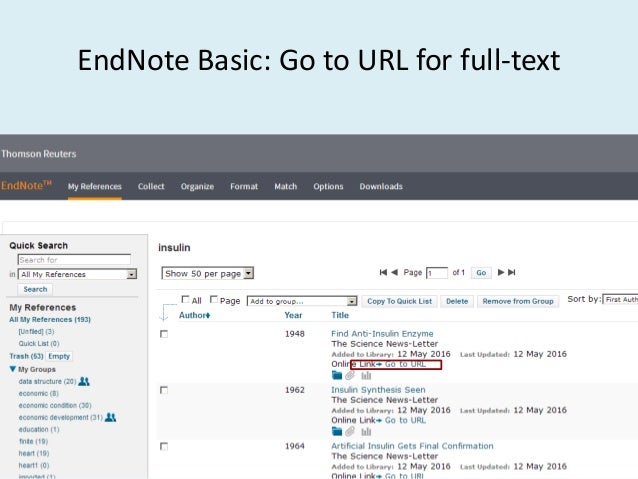Open the data structure (20) group
This screenshot has width=638, height=479.
47,381
